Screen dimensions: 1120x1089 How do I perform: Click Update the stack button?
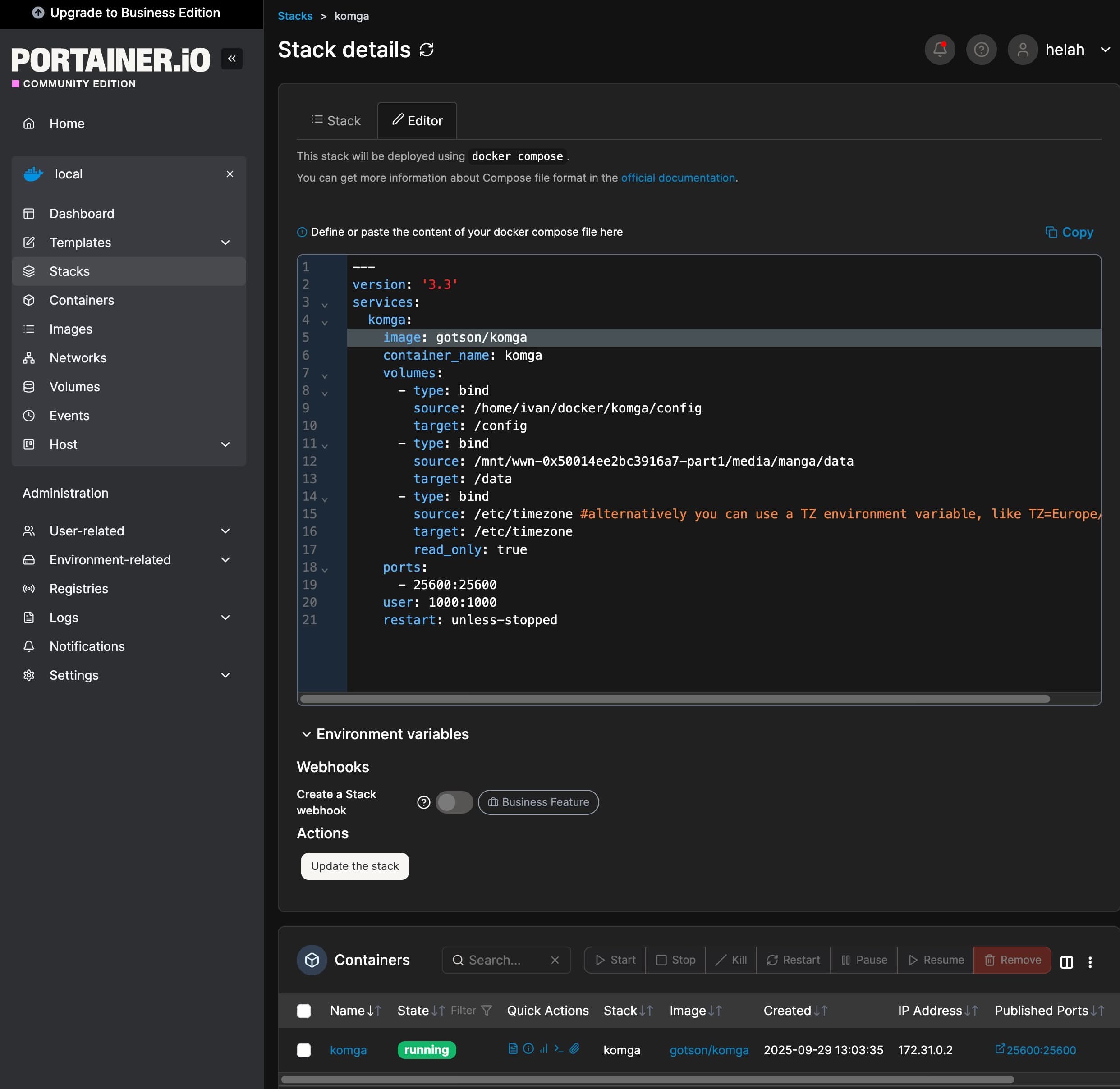tap(355, 866)
